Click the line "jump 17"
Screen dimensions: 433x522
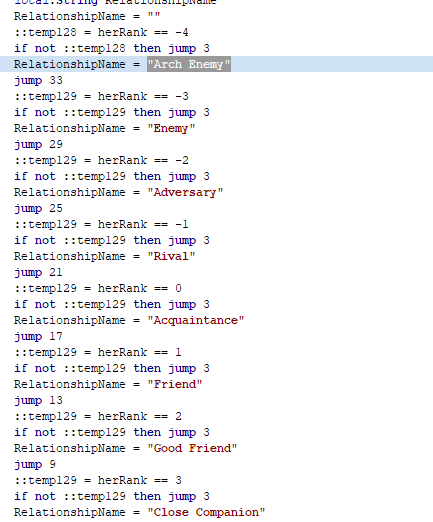[x=38, y=336]
